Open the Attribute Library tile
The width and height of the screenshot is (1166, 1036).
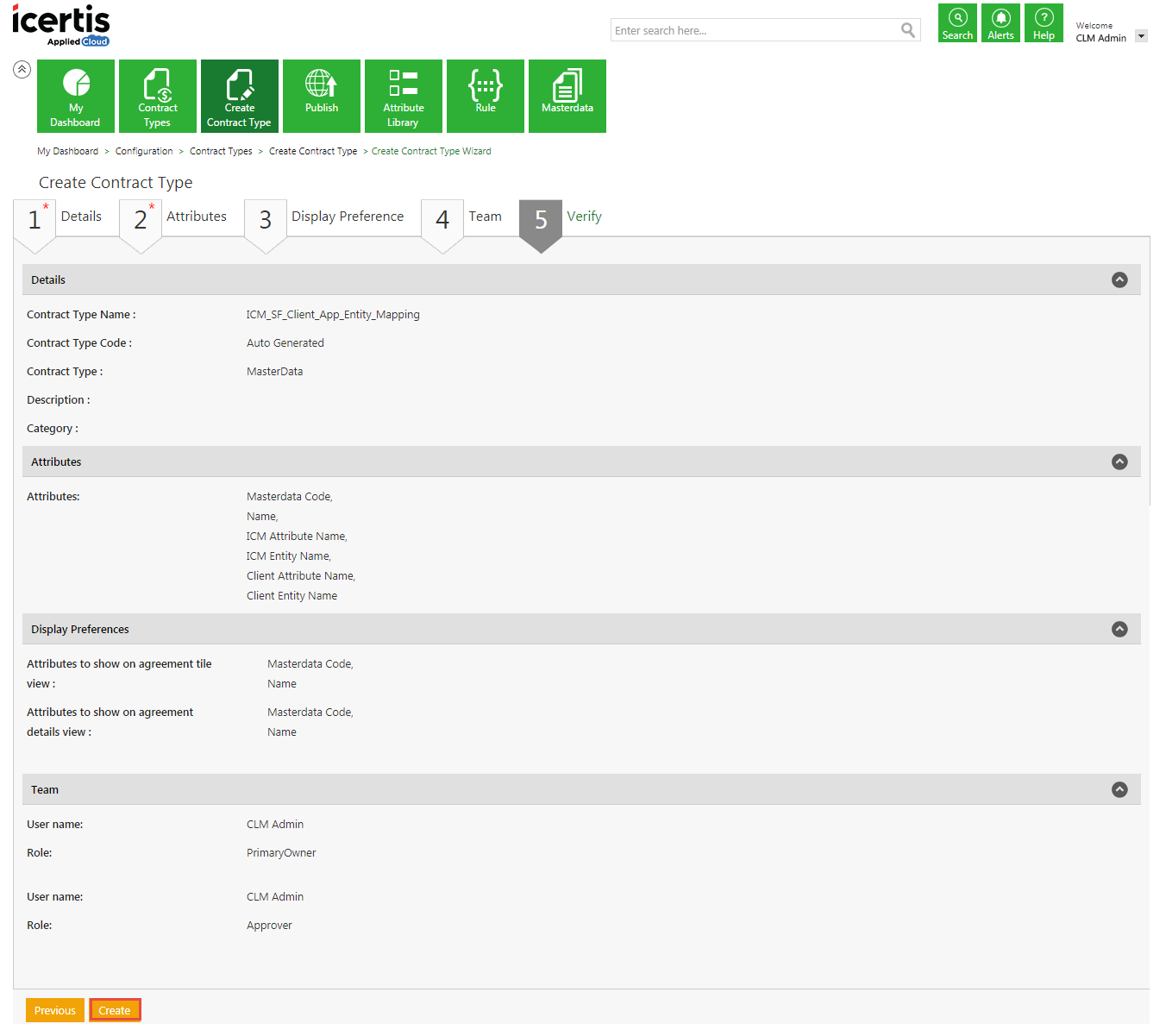click(404, 96)
